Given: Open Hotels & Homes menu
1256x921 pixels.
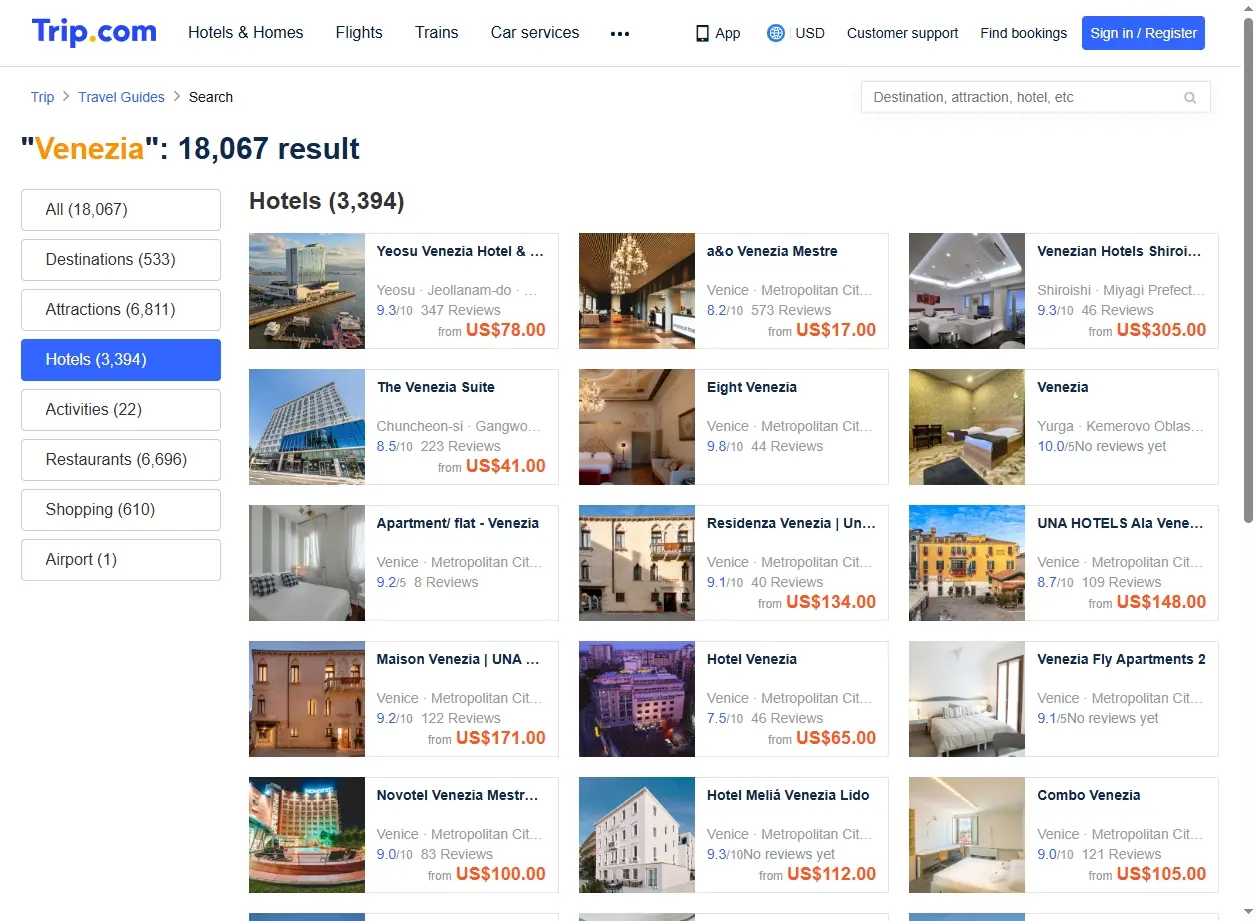Looking at the screenshot, I should tap(246, 33).
